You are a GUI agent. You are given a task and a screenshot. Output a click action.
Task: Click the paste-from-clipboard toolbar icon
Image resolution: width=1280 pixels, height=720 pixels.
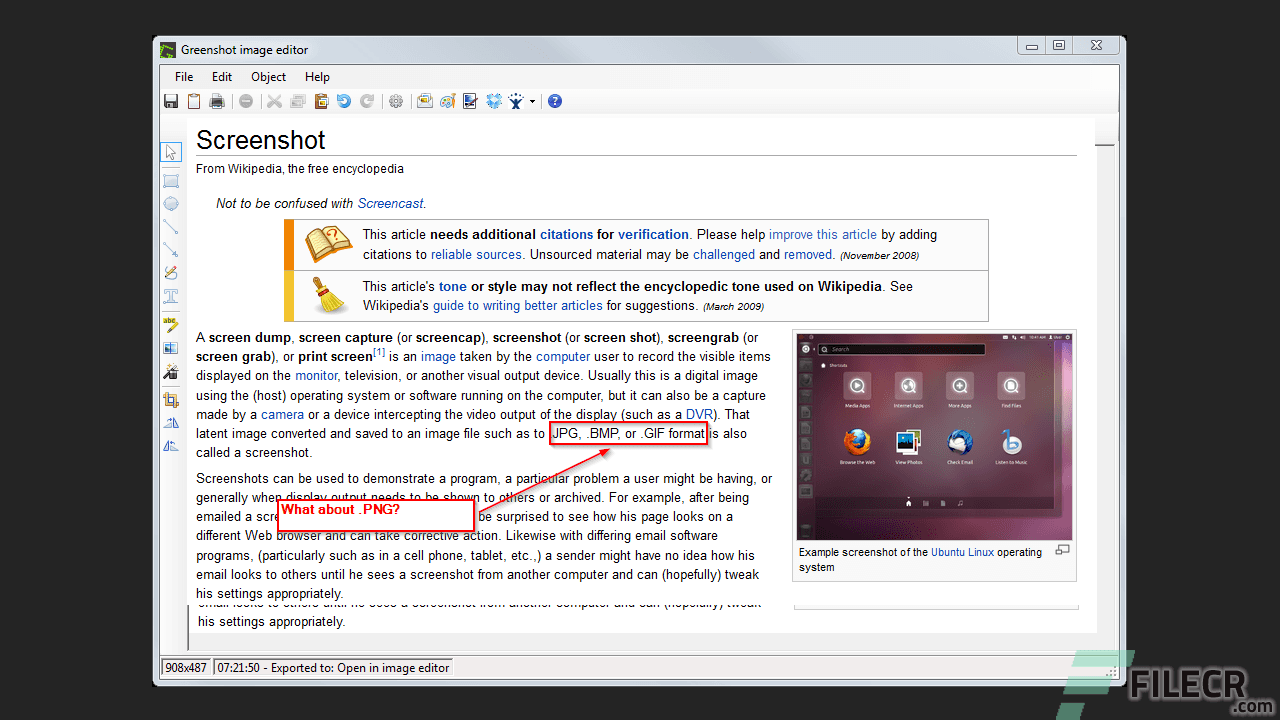(321, 101)
